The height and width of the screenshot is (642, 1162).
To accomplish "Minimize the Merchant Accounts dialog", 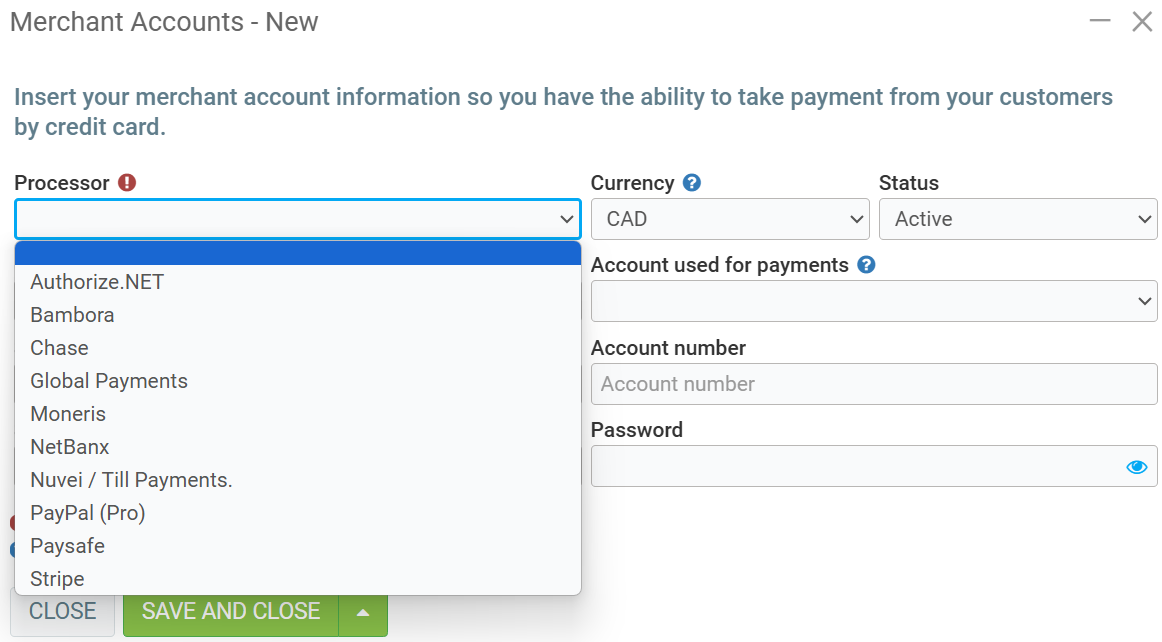I will click(1100, 21).
